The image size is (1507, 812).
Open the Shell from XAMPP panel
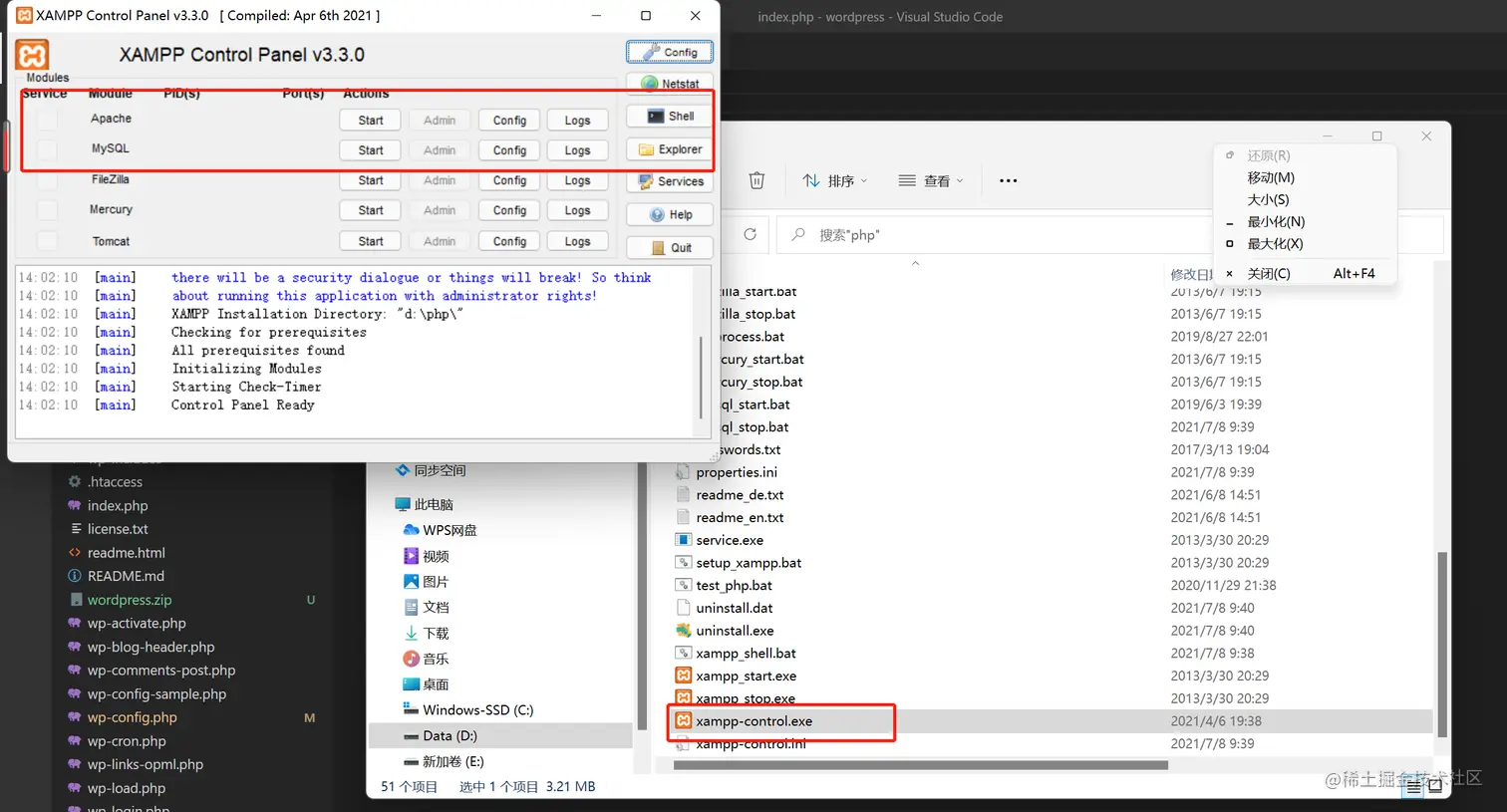[669, 117]
